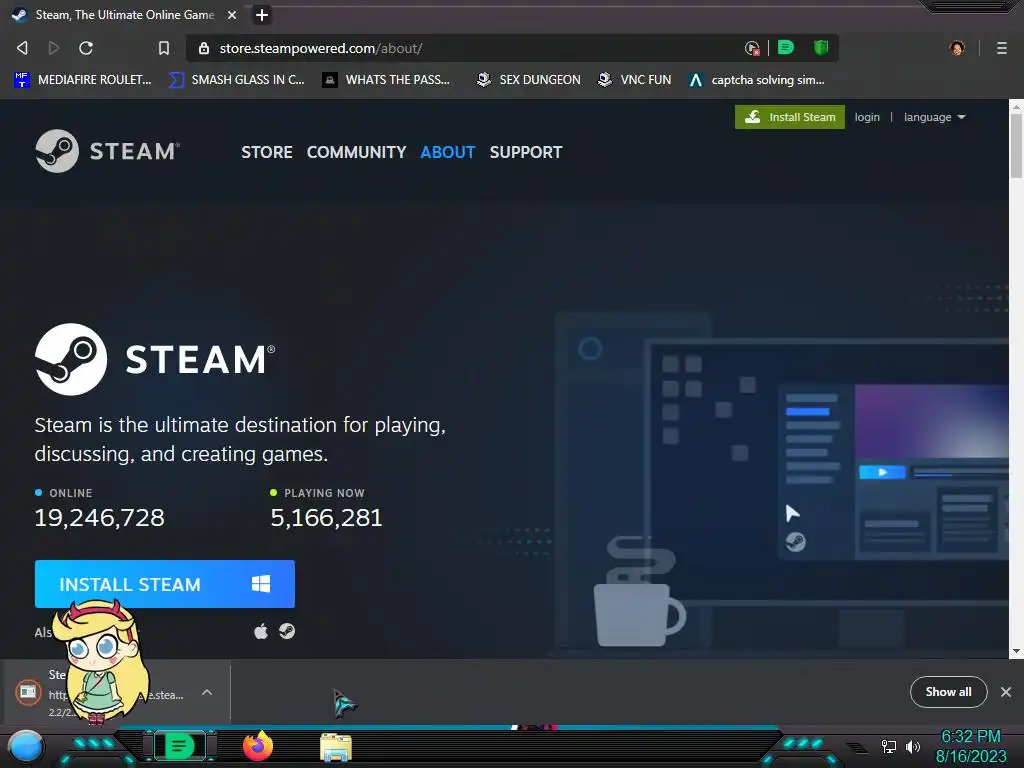The image size is (1024, 768).
Task: Open a new browser tab
Action: click(x=262, y=14)
